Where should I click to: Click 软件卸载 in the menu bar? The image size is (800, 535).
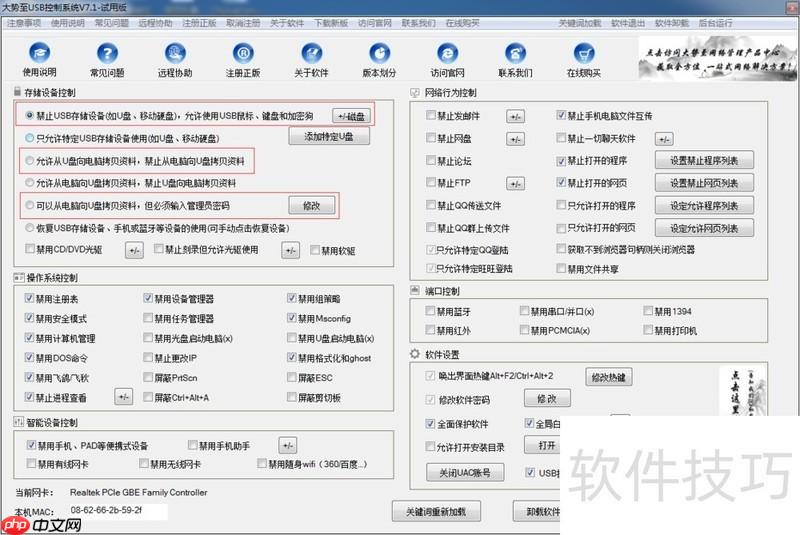672,23
